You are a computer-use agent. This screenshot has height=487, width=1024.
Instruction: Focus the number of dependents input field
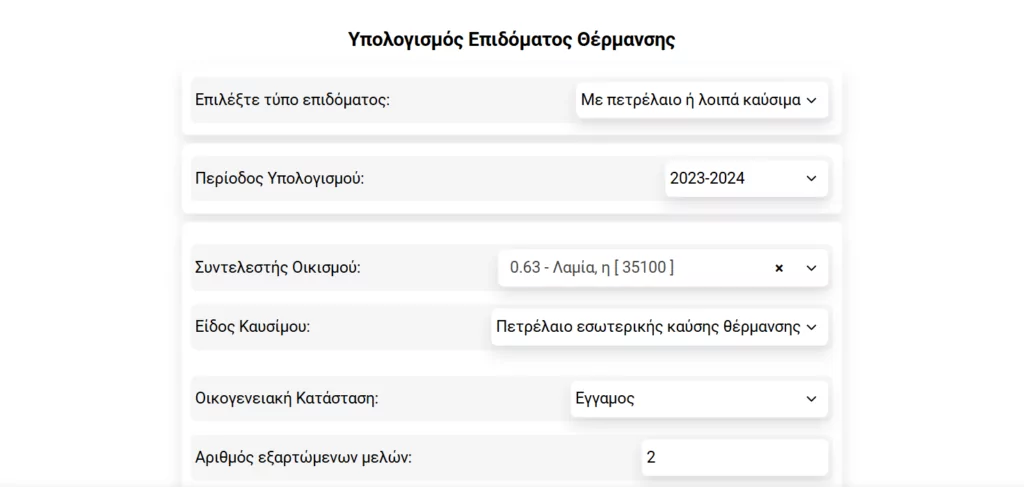[734, 458]
